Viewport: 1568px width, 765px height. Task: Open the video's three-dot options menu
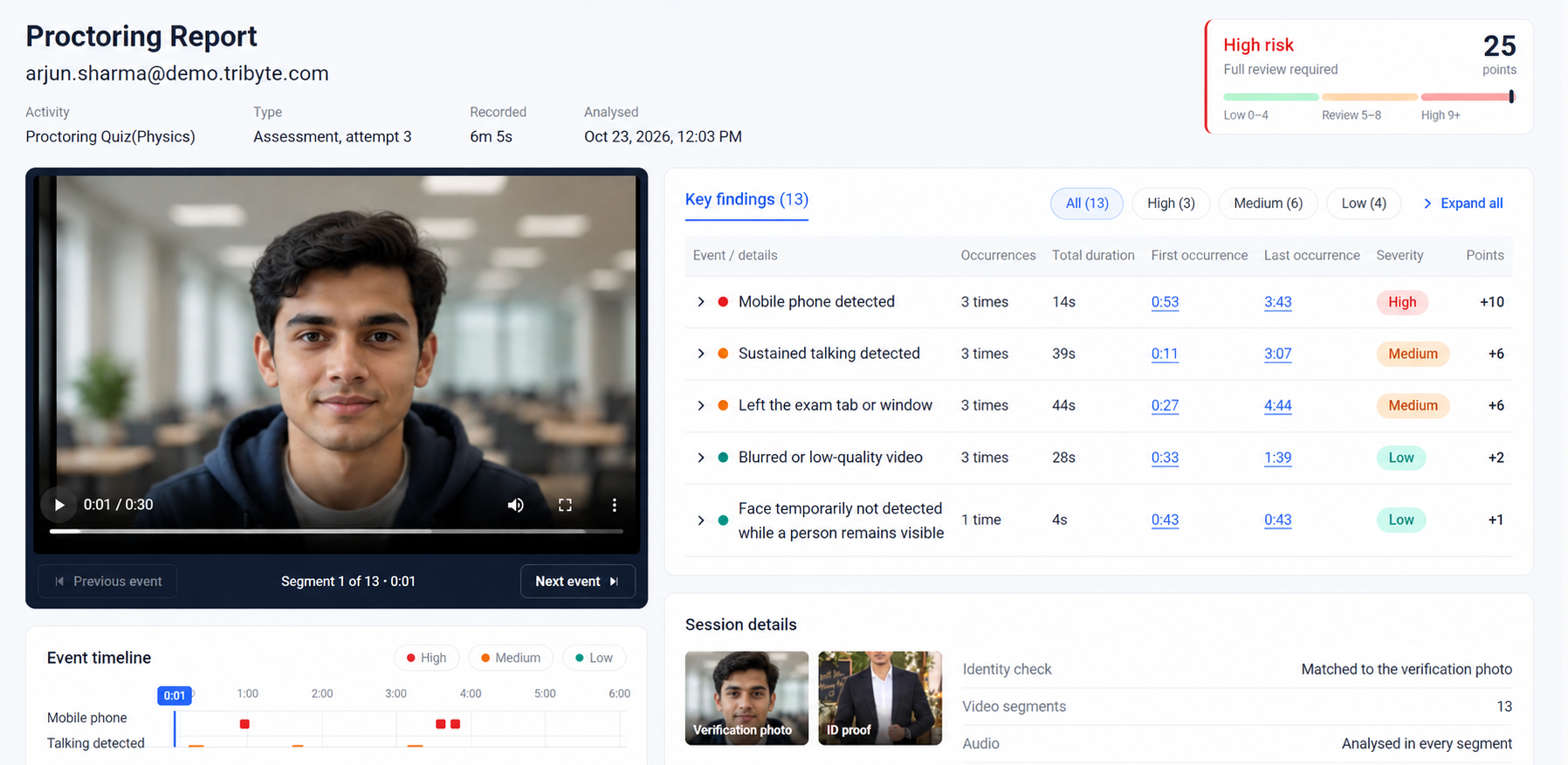[614, 505]
